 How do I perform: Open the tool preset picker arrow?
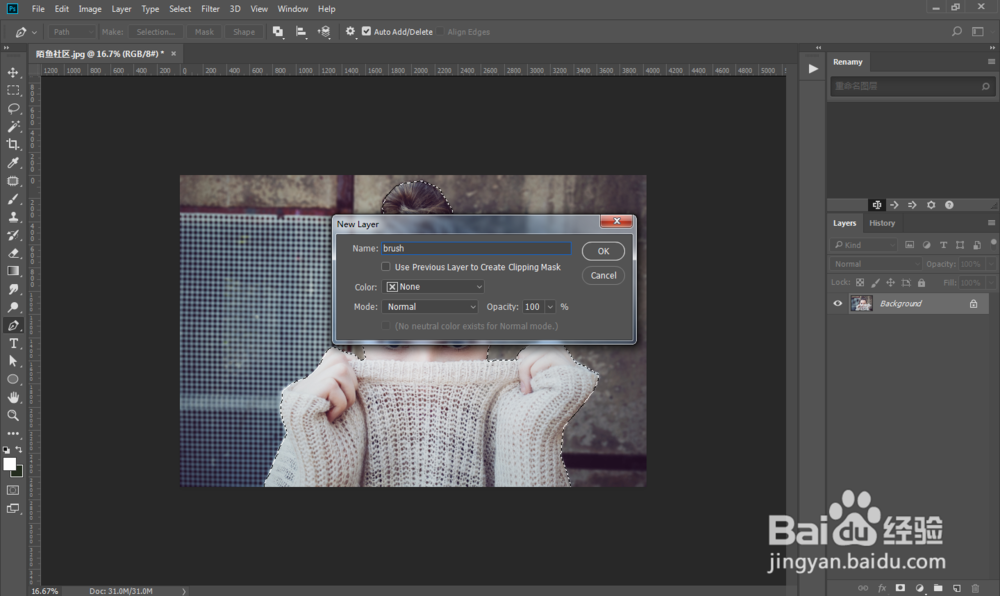(34, 32)
